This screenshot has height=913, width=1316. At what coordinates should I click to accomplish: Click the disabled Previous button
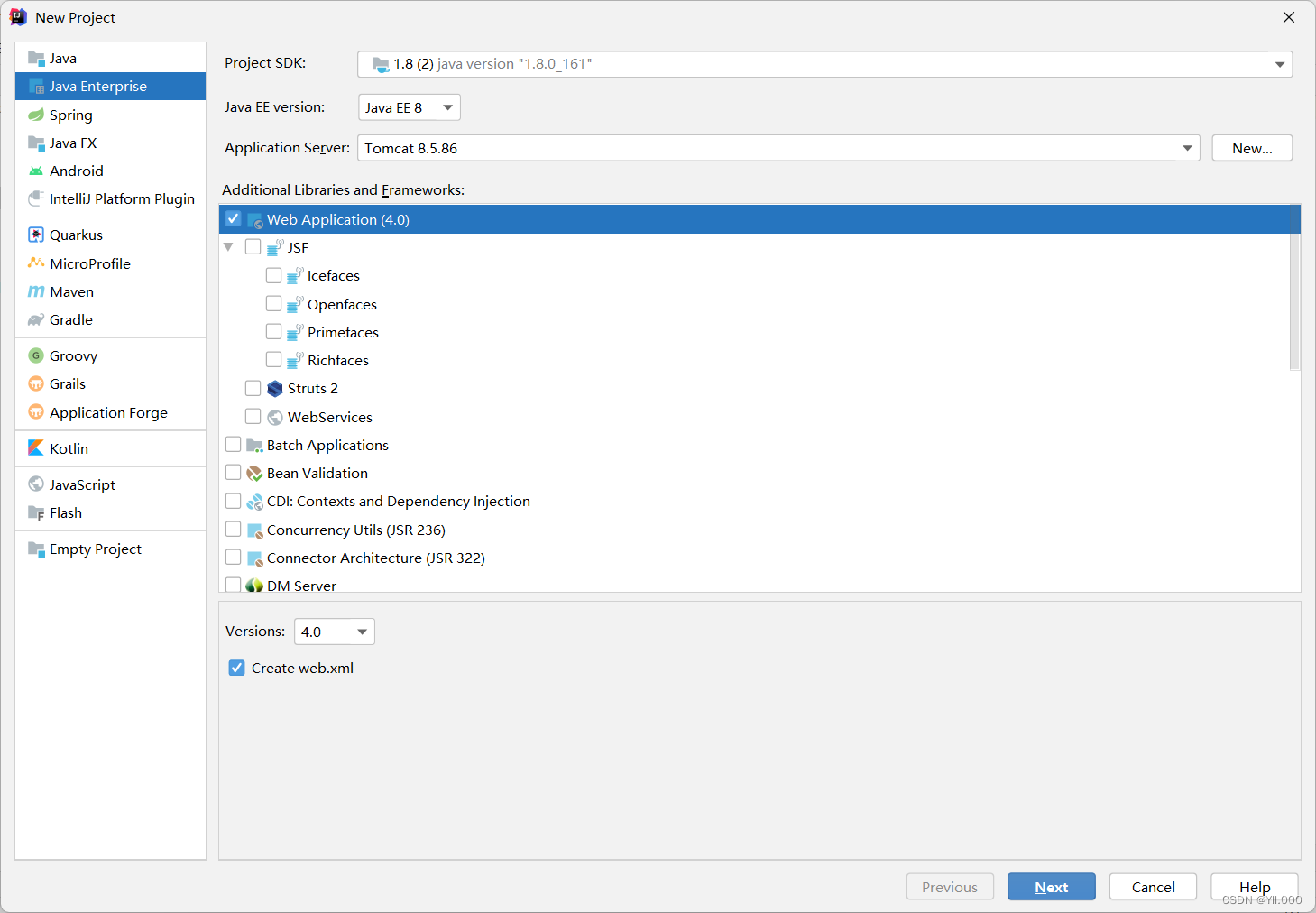point(950,887)
